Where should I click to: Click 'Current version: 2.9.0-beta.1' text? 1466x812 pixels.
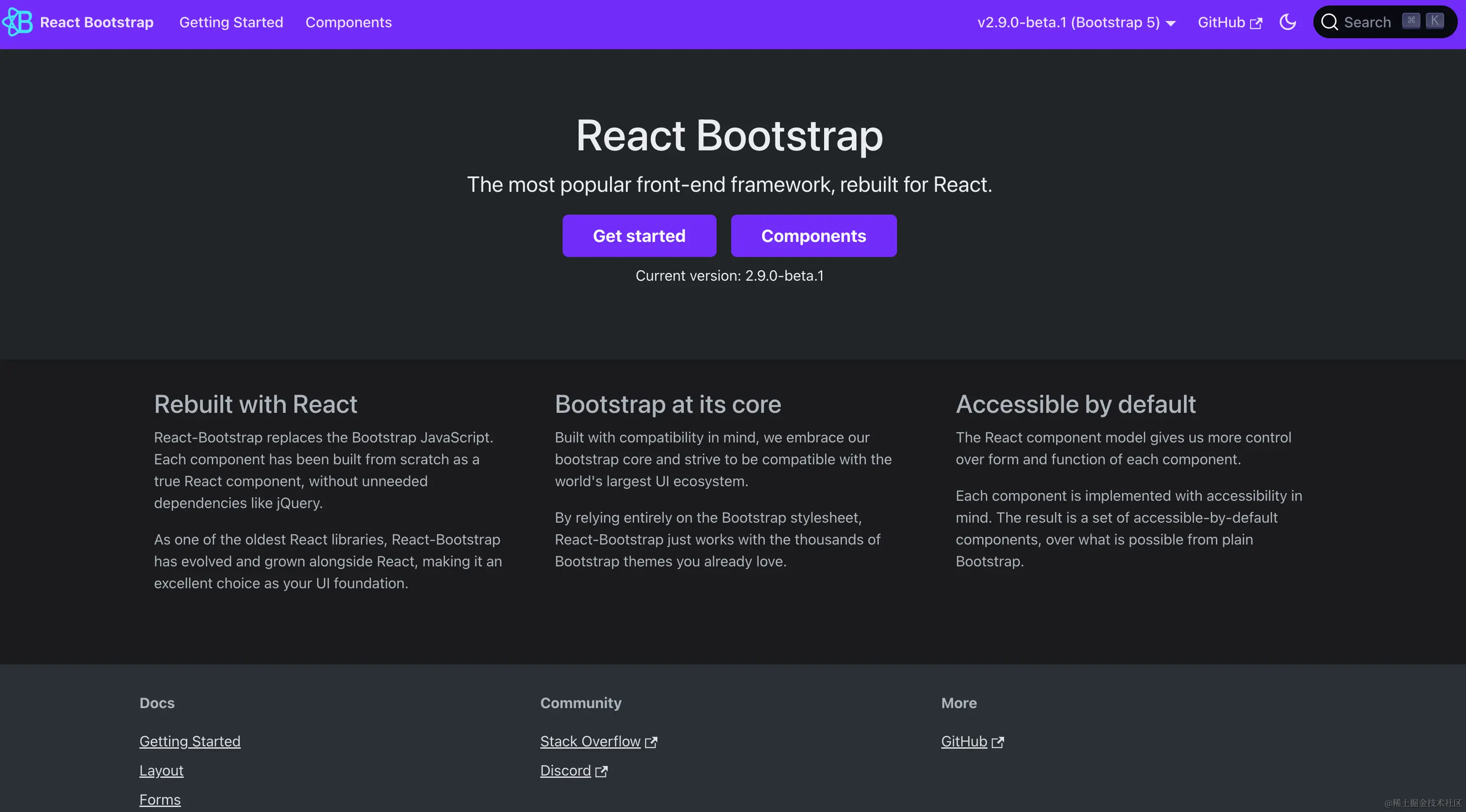click(x=730, y=275)
